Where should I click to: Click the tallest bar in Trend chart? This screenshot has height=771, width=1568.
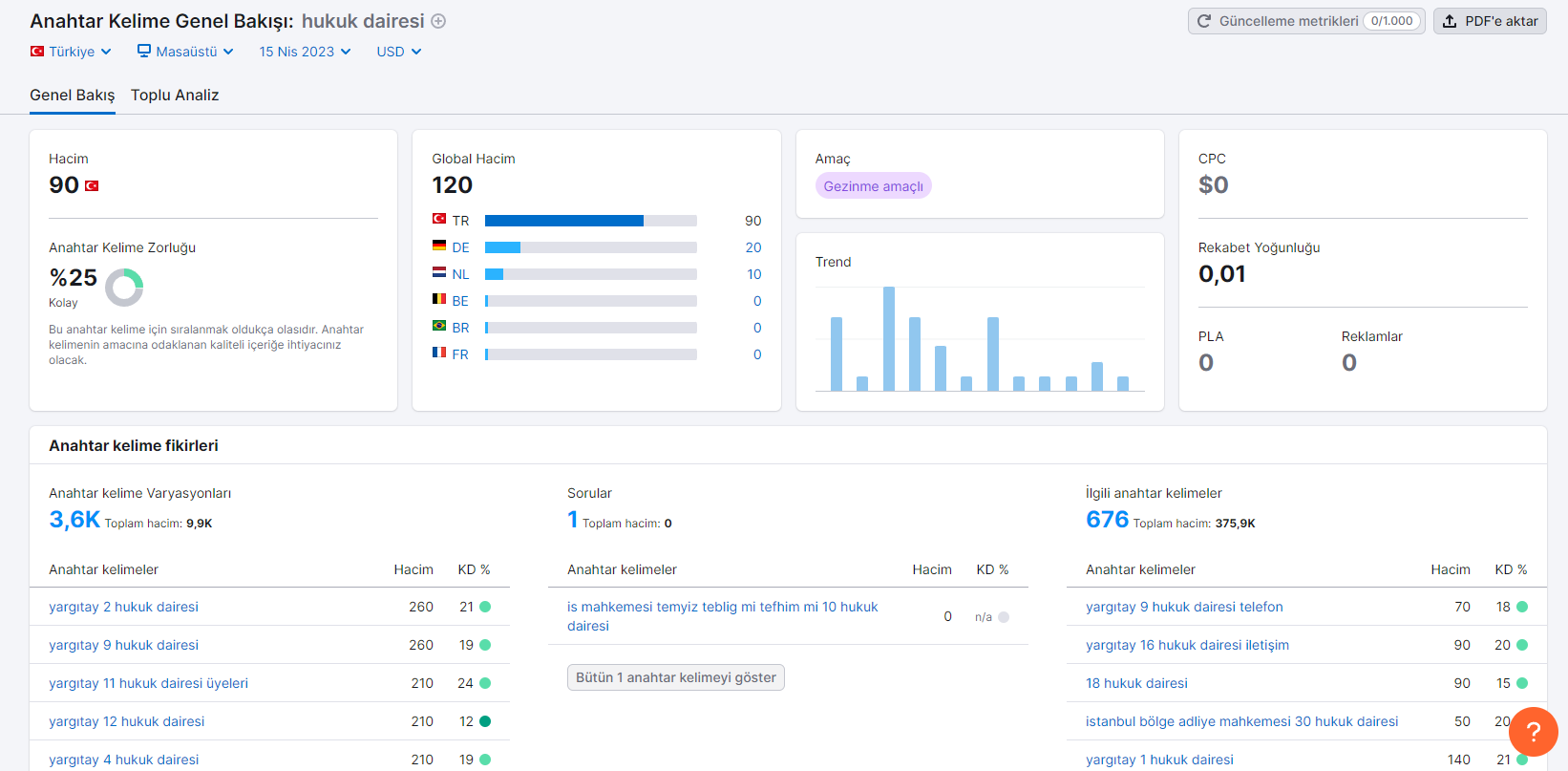point(889,338)
